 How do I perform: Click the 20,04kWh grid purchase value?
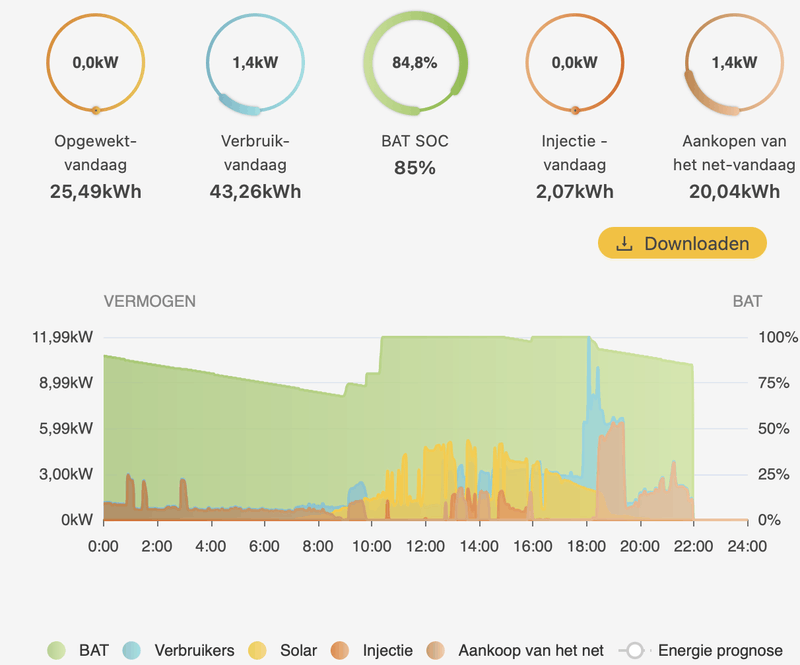734,191
